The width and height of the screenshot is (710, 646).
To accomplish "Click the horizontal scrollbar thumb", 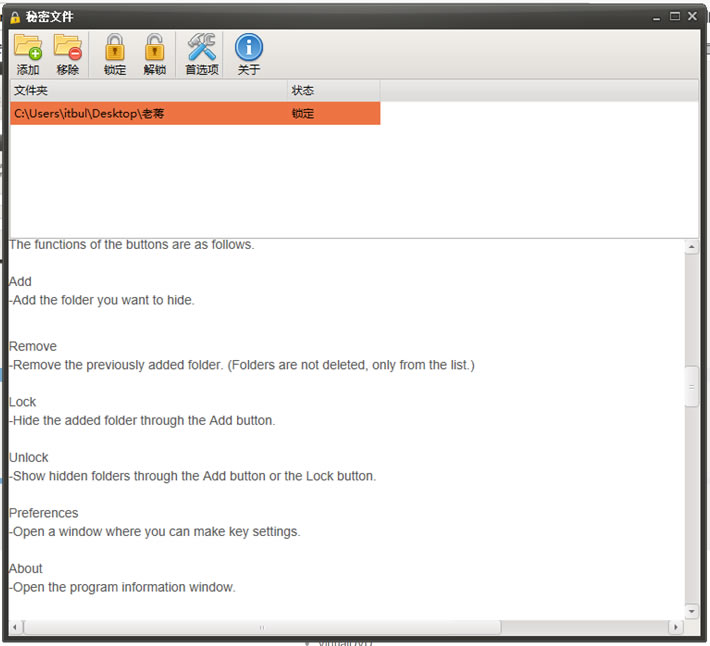I will coord(262,627).
